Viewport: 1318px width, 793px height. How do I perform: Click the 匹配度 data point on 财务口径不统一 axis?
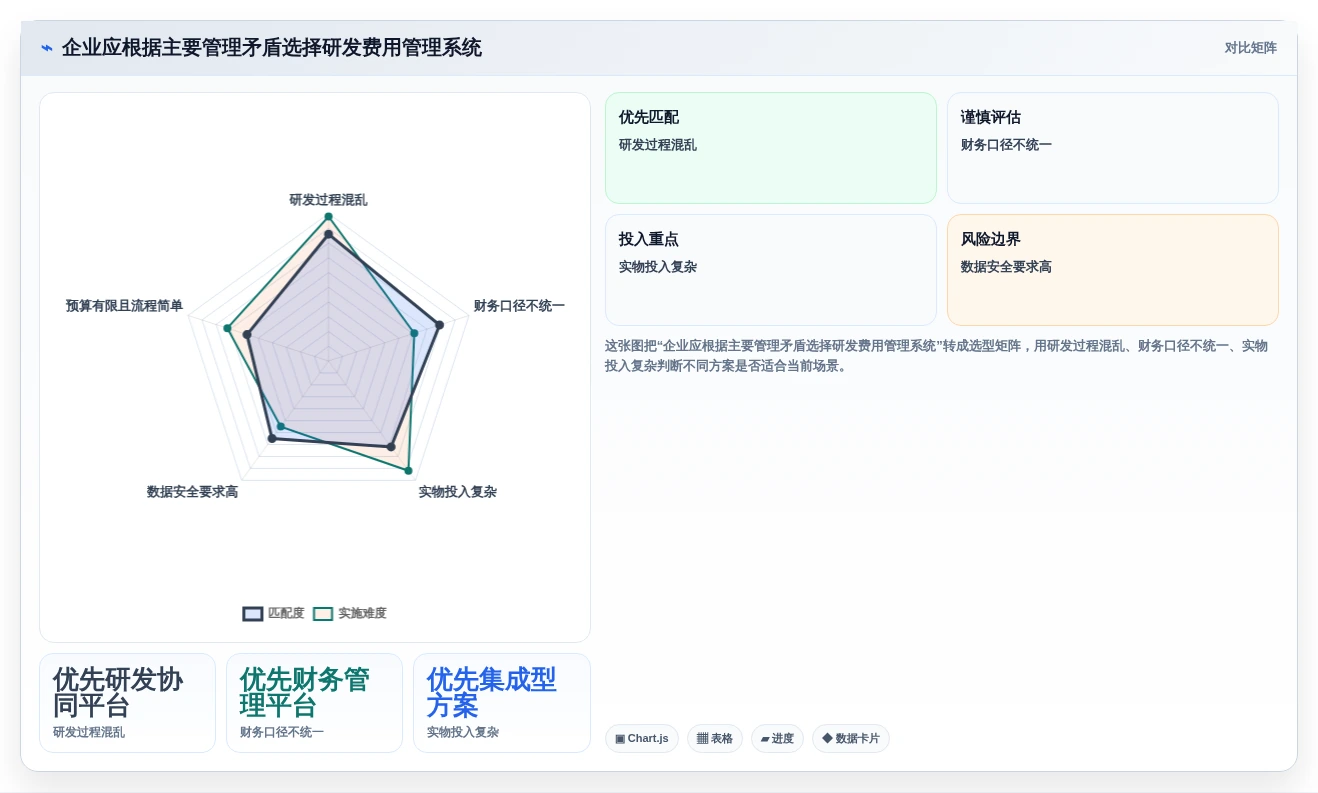tap(439, 324)
